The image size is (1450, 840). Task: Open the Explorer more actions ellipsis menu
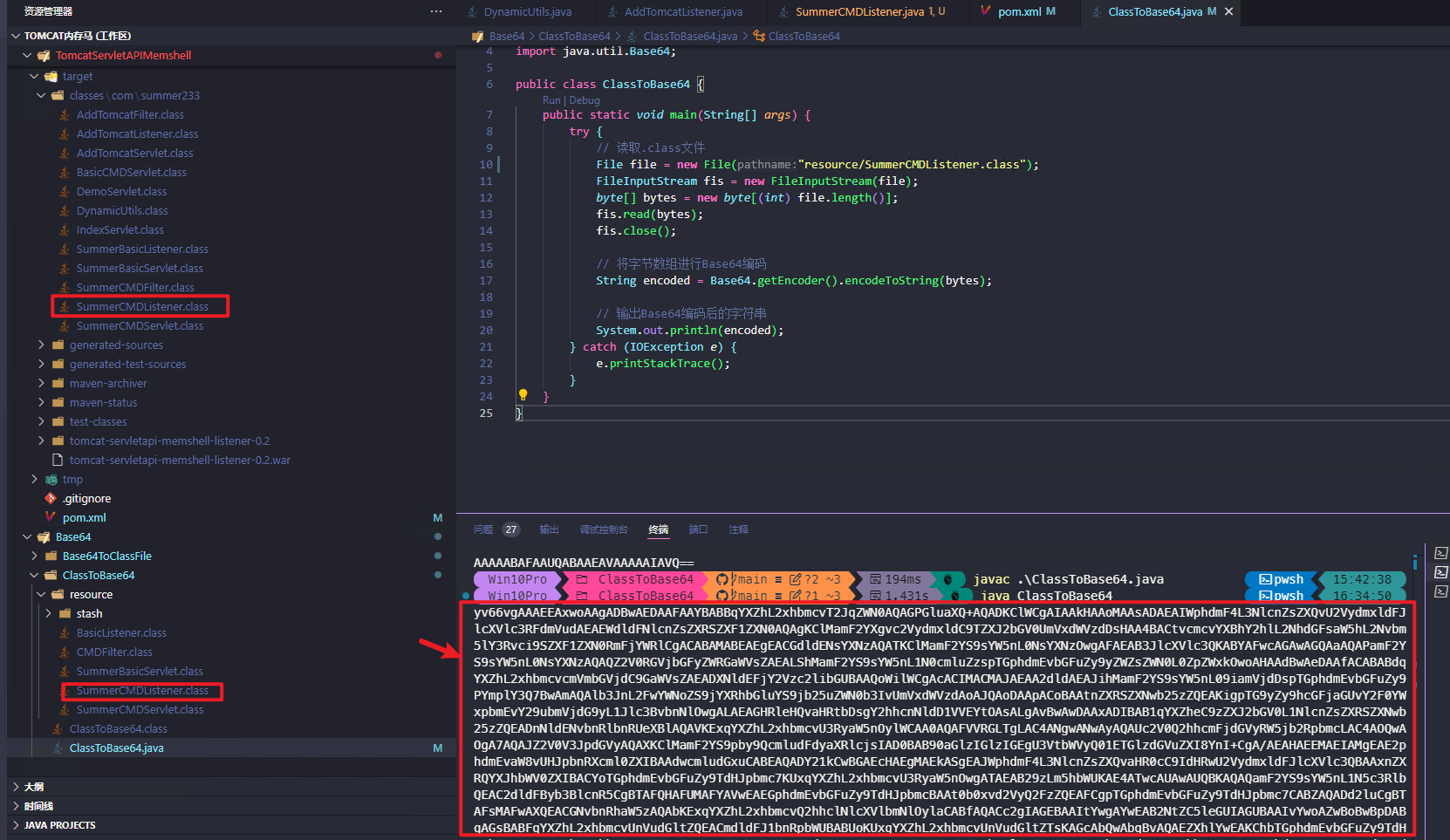[436, 11]
